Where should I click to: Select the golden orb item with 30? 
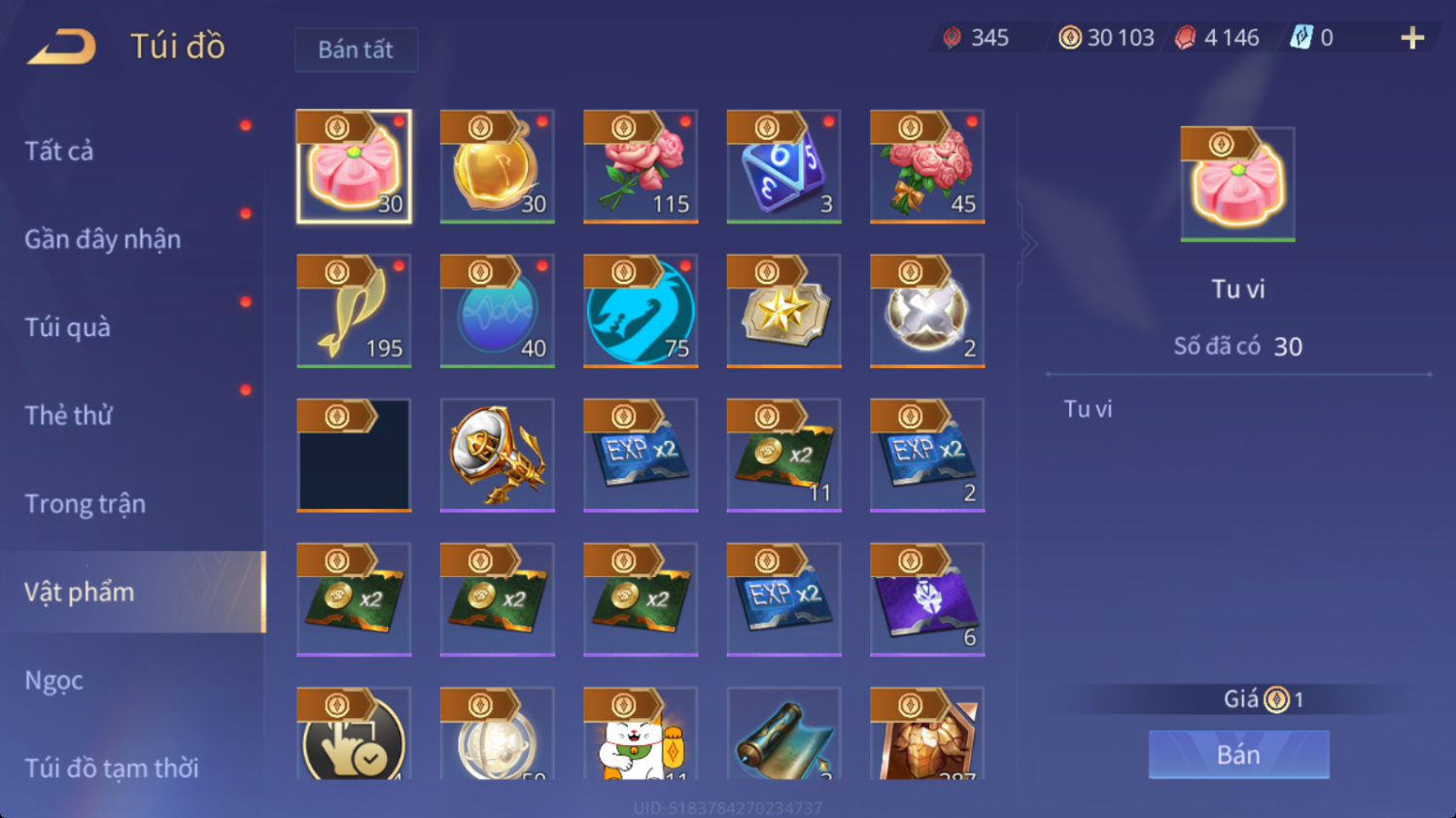tap(497, 166)
